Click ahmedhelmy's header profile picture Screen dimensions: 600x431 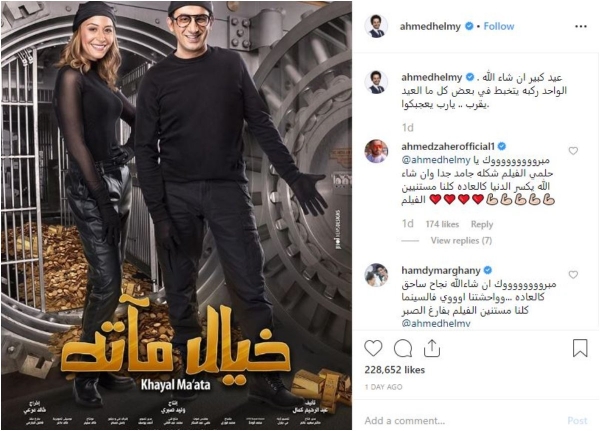pyautogui.click(x=376, y=26)
